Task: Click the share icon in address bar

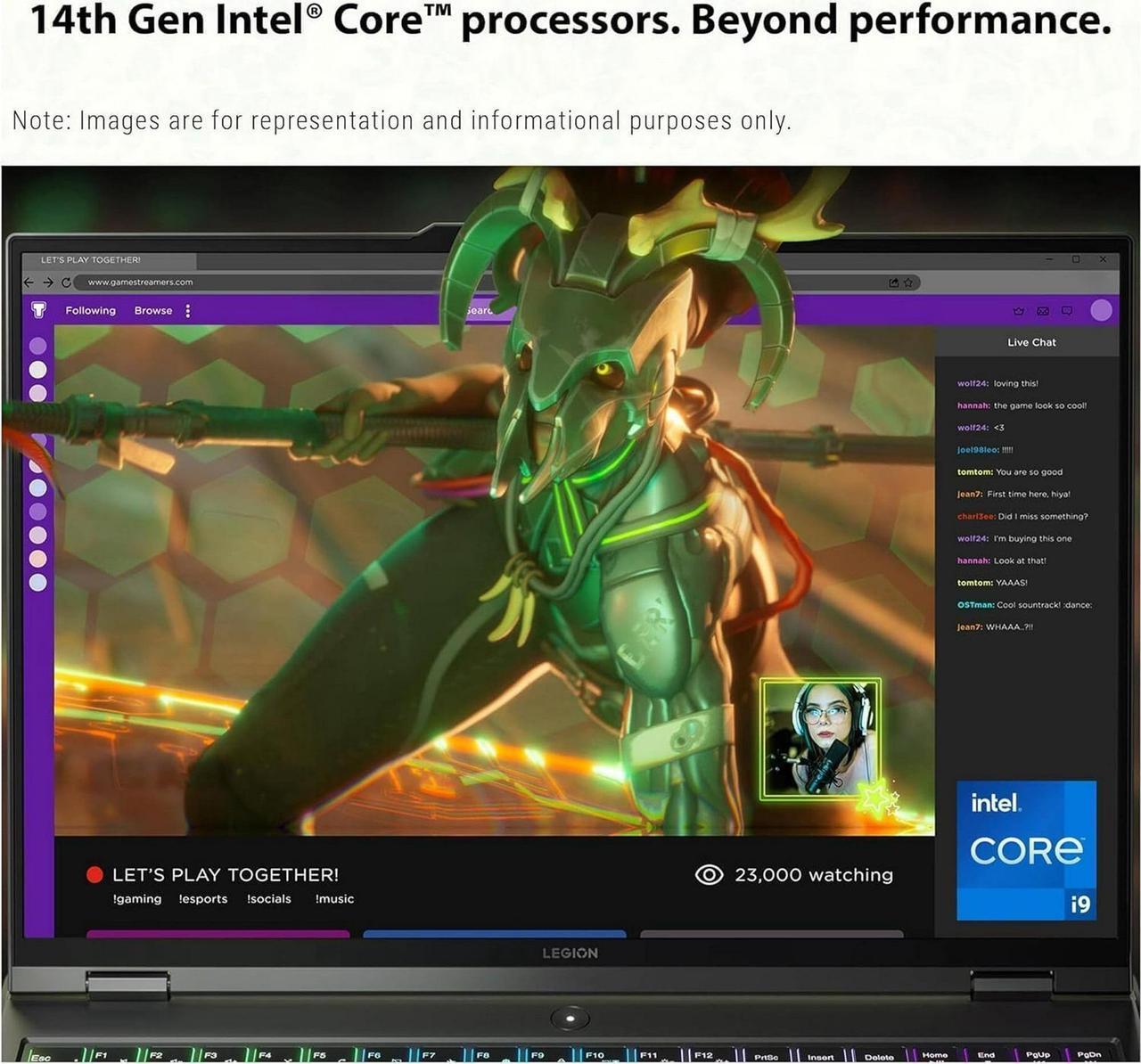Action: [x=893, y=282]
